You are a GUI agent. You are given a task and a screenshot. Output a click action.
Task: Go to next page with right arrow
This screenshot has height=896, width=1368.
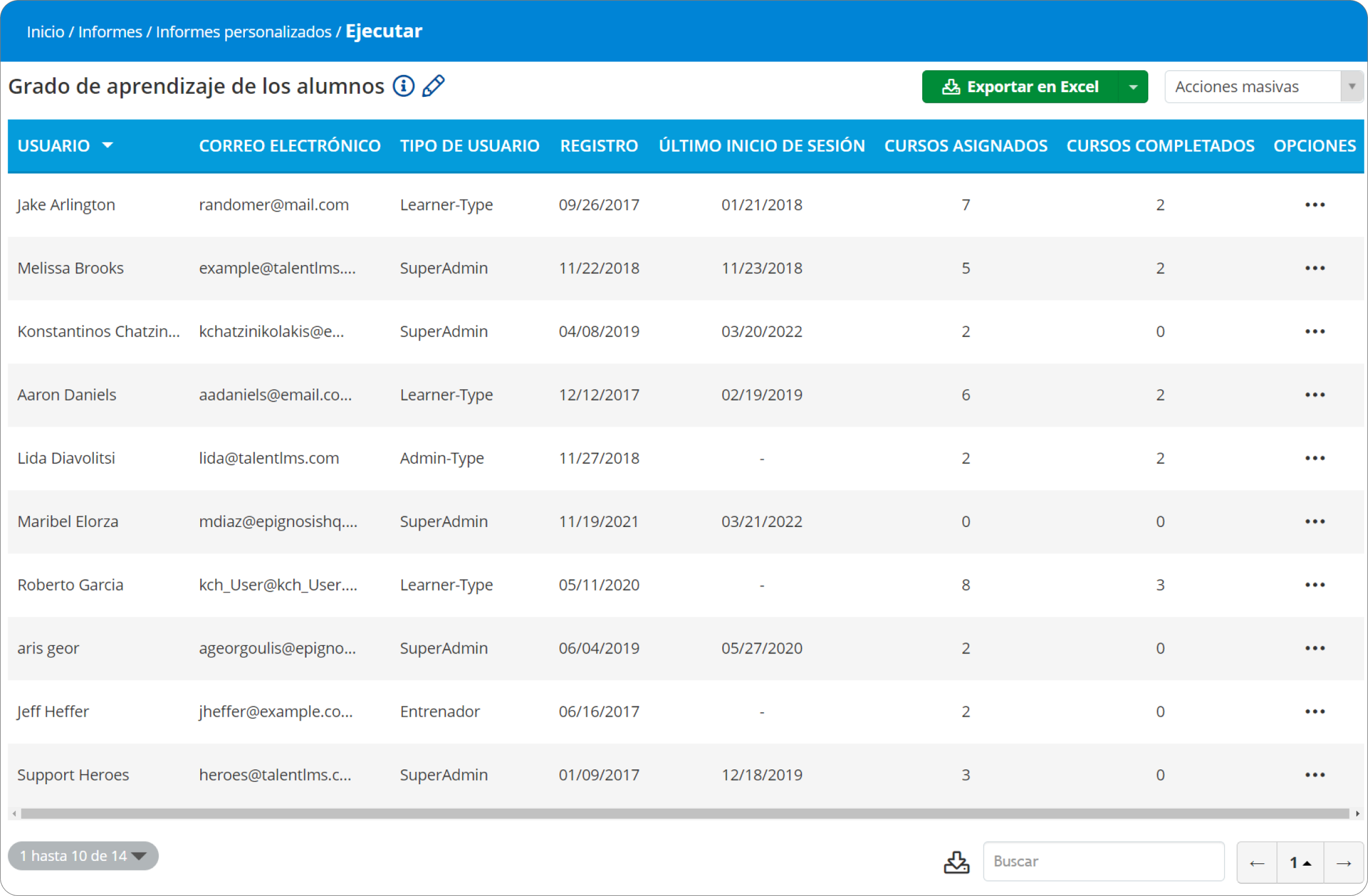coord(1344,863)
